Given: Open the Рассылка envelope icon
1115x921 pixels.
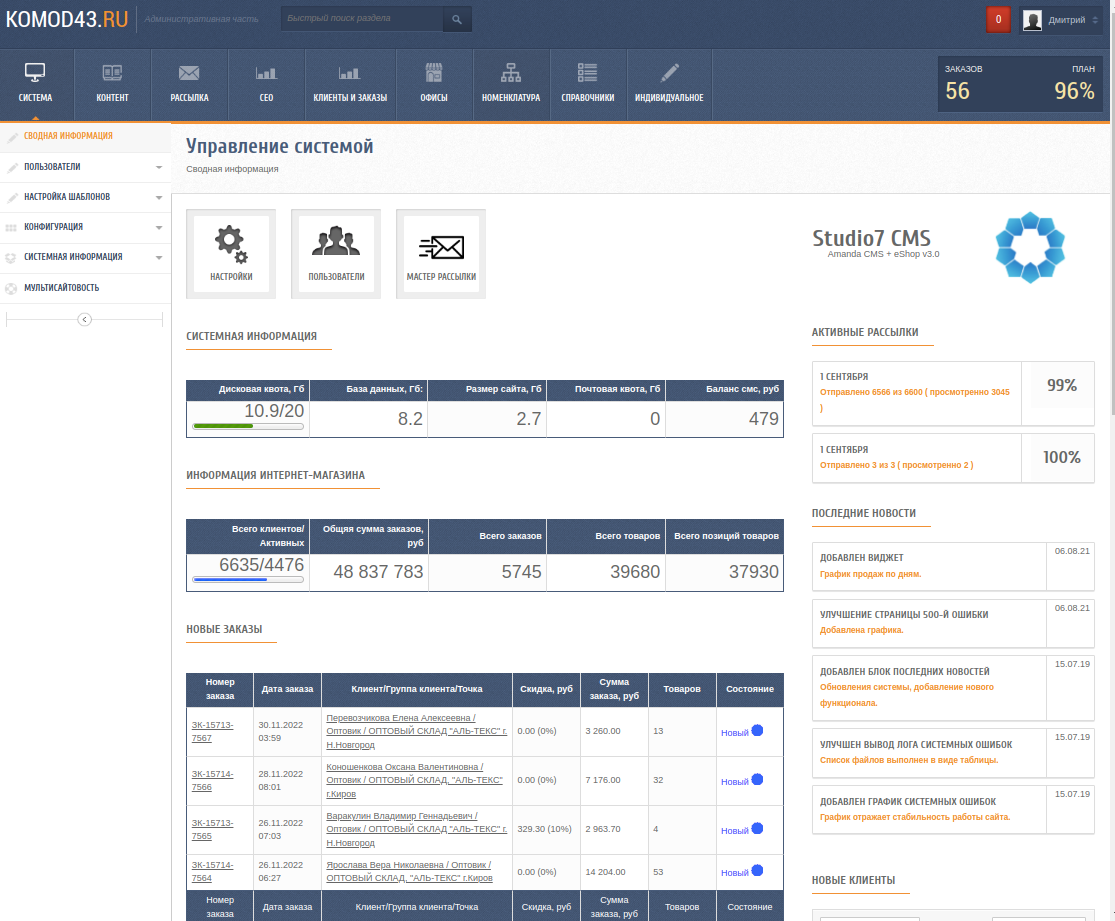Looking at the screenshot, I should [189, 74].
